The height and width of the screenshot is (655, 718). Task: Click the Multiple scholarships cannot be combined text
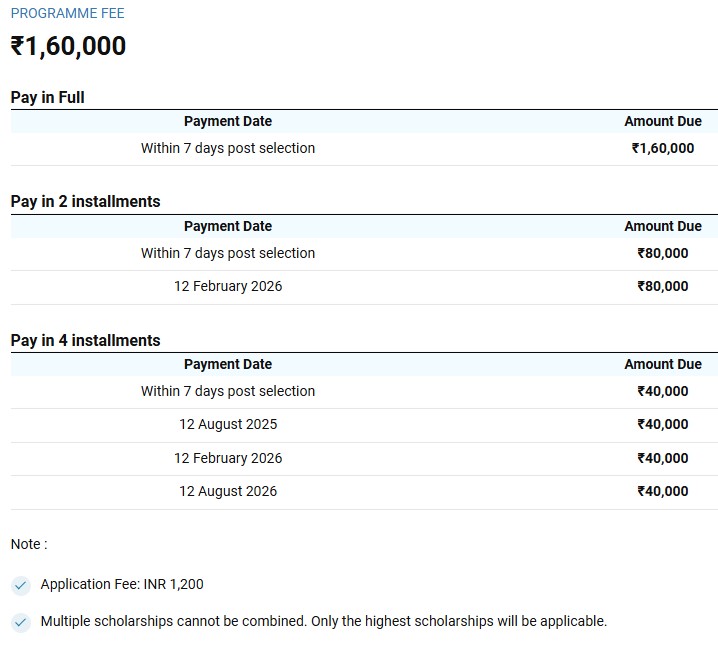coord(323,621)
